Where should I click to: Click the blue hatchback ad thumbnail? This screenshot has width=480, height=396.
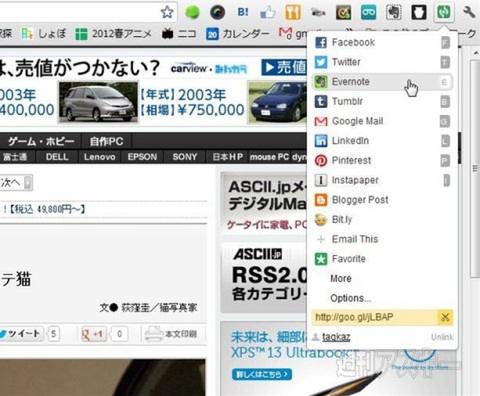pos(277,102)
